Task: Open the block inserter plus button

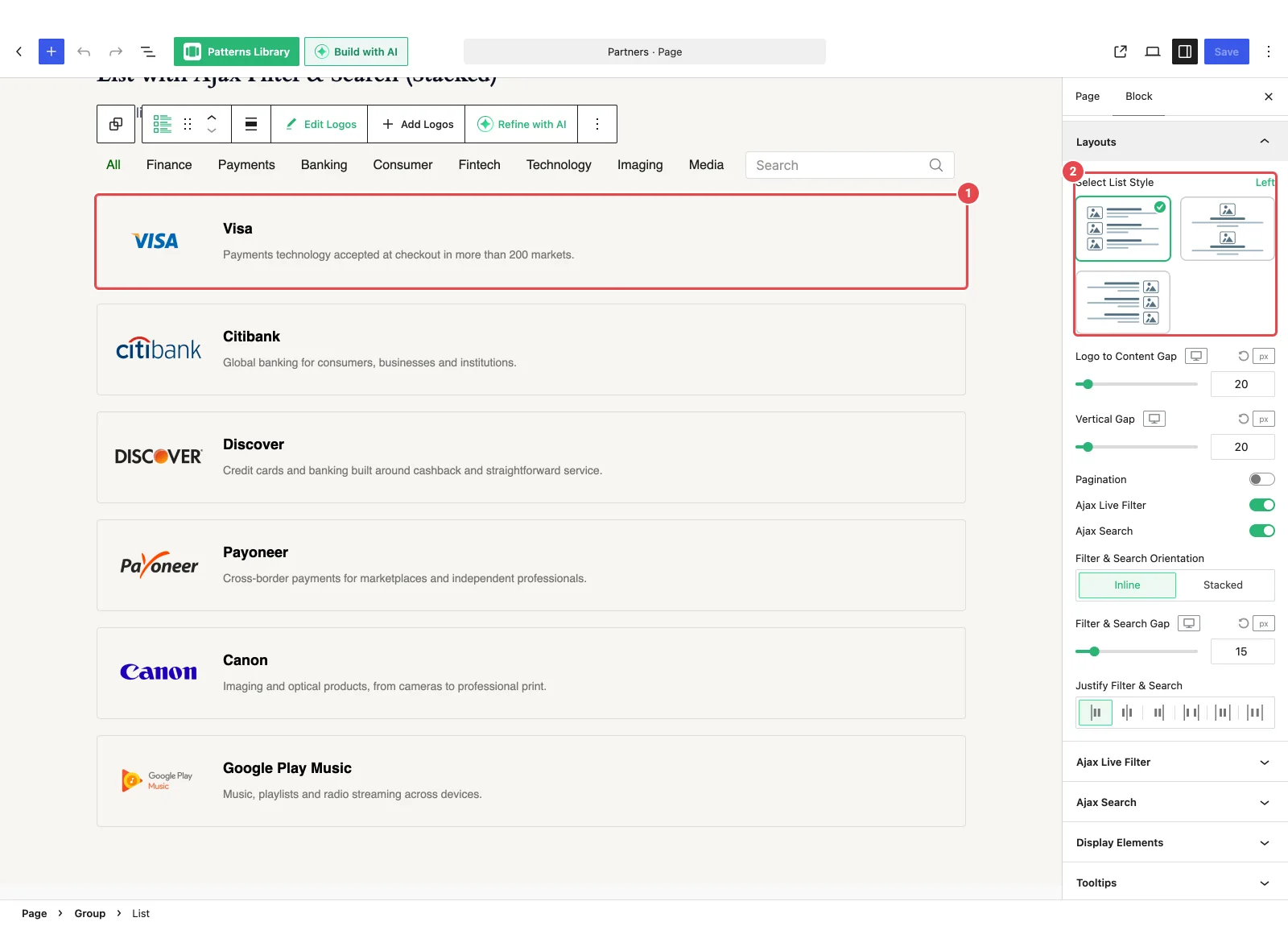Action: (x=52, y=52)
